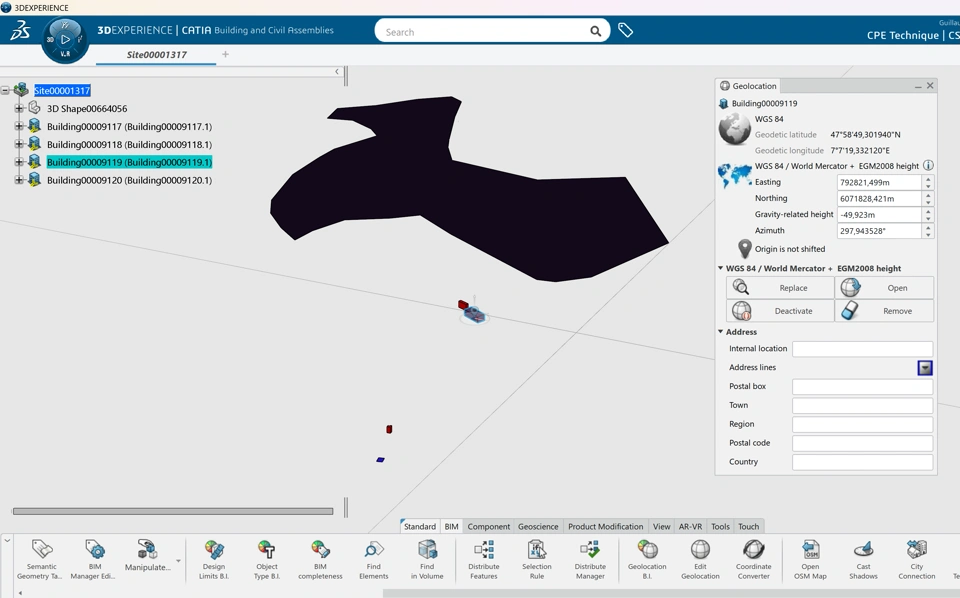Collapse the Address section
Image resolution: width=960 pixels, height=598 pixels.
(721, 332)
